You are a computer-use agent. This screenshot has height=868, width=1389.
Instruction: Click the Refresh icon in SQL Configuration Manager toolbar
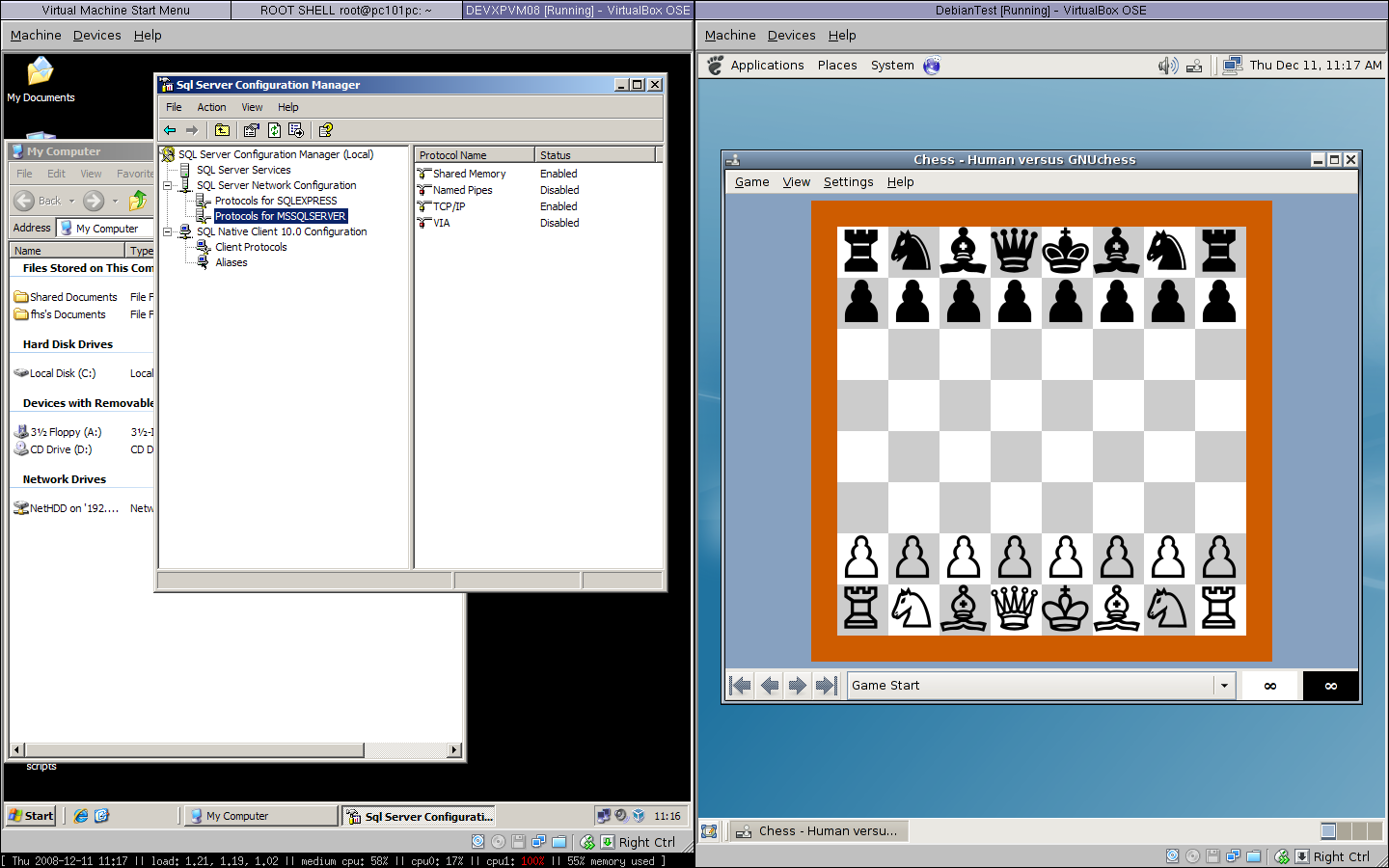click(x=274, y=130)
